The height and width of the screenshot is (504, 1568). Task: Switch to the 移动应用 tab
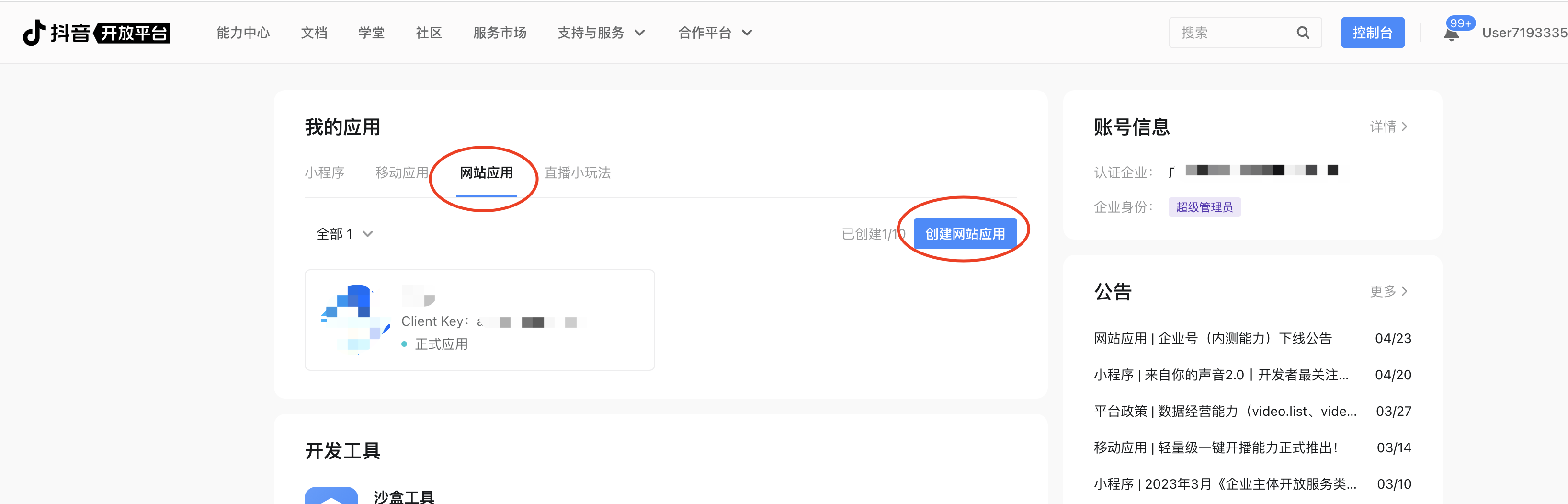(x=401, y=173)
